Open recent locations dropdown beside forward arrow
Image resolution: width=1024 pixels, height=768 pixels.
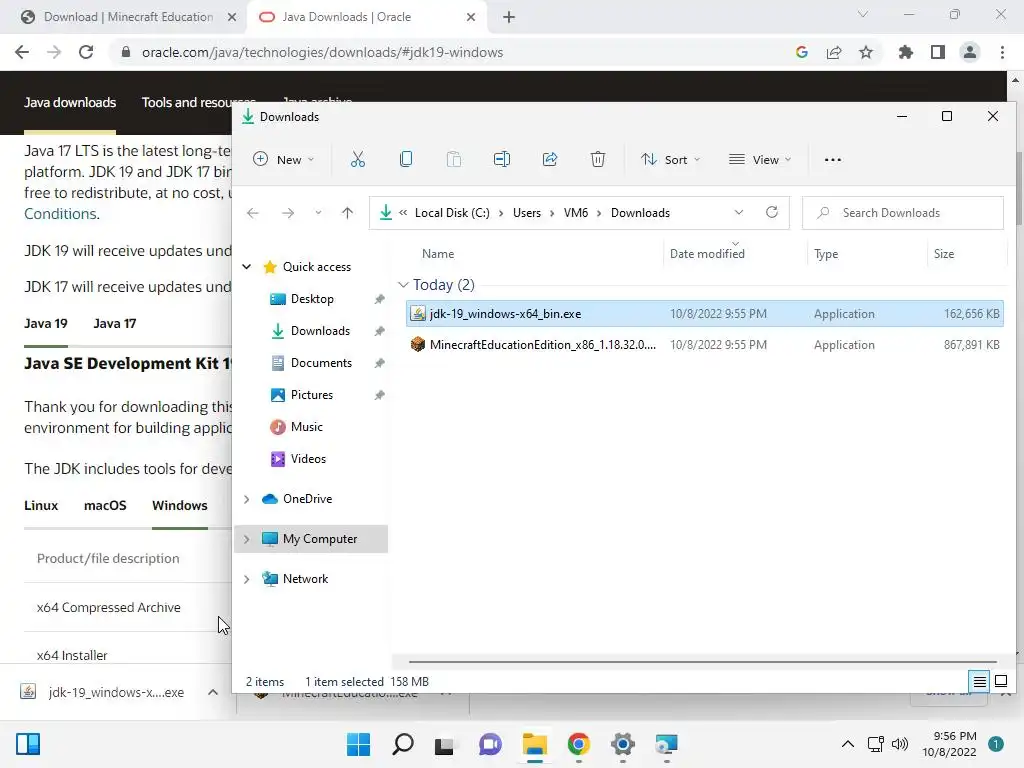[x=318, y=213]
